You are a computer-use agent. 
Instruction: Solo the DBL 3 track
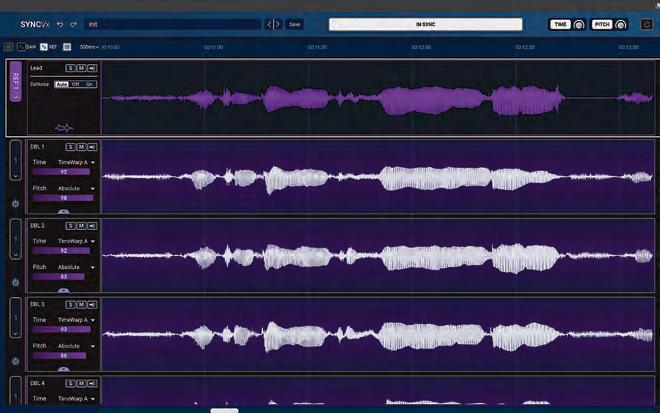click(x=70, y=304)
